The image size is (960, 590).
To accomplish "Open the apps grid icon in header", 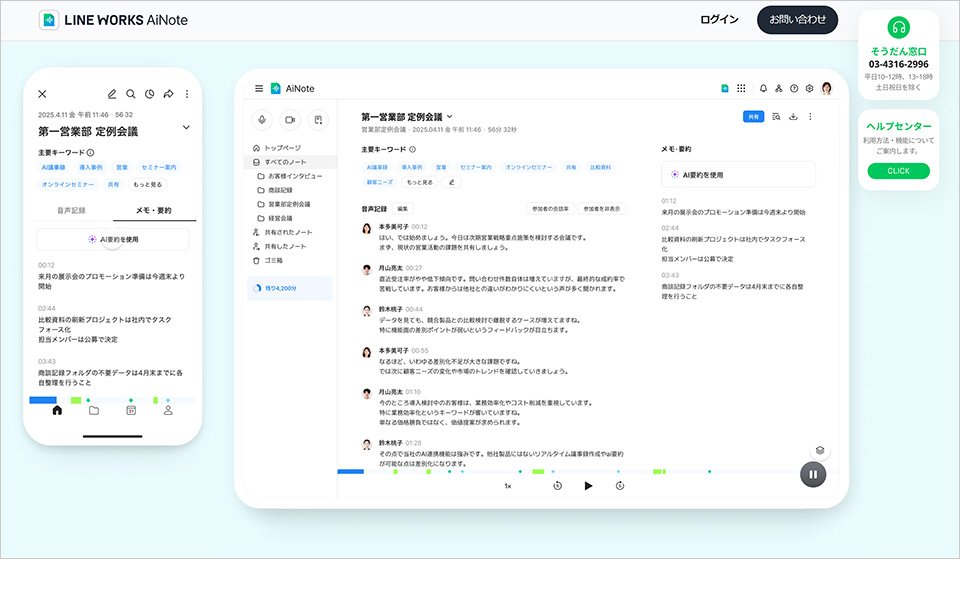I will [741, 88].
